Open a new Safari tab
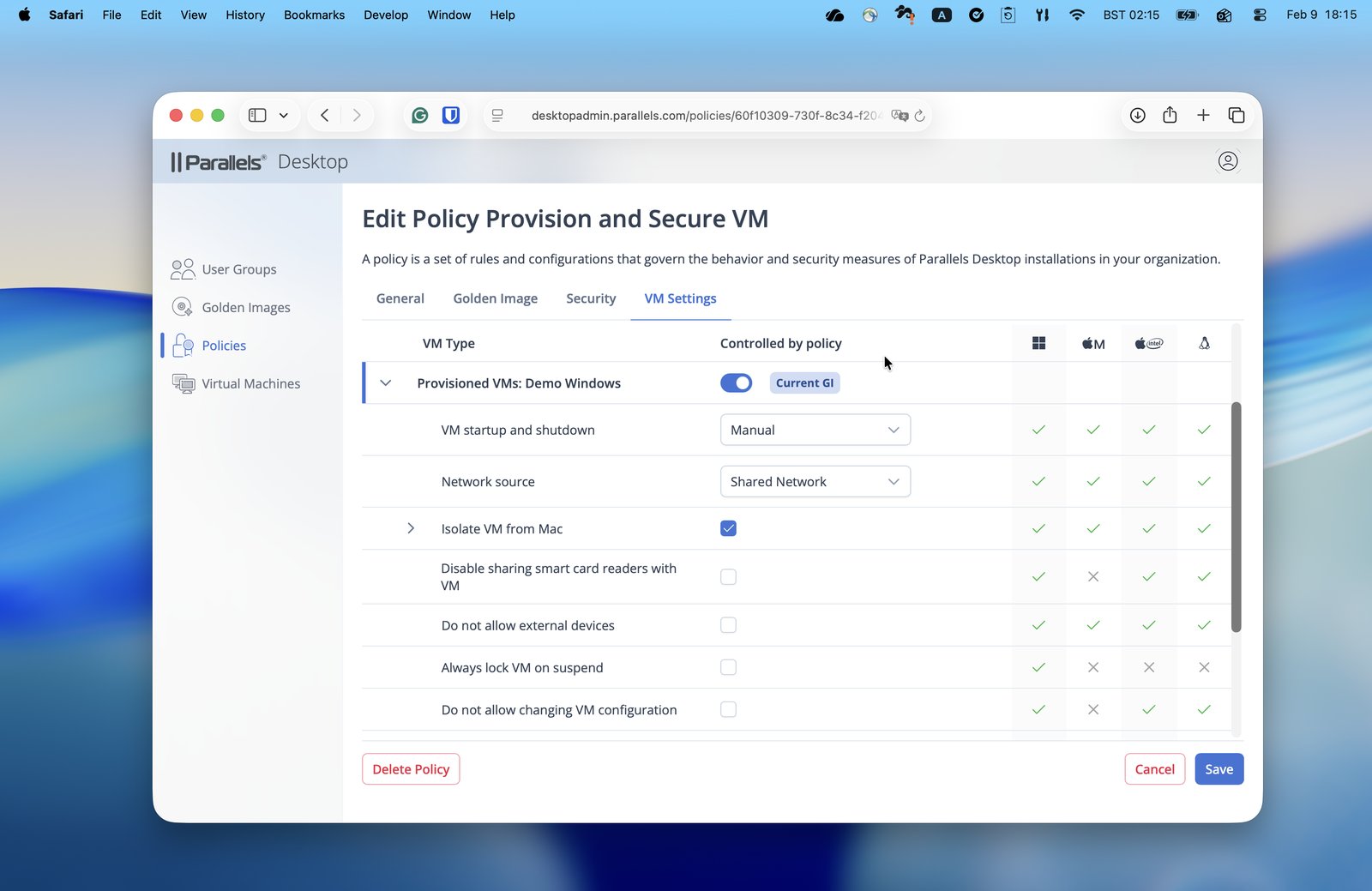This screenshot has height=891, width=1372. (1203, 115)
